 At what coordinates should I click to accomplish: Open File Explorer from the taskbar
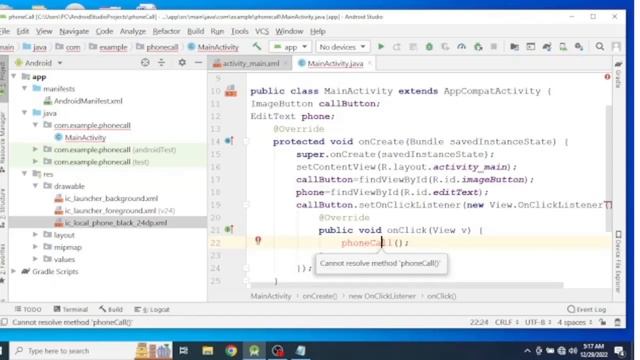point(208,351)
